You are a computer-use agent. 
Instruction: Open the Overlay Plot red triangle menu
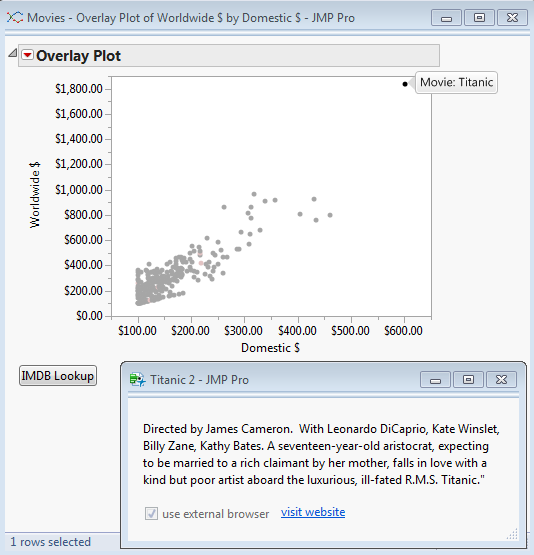coord(28,55)
